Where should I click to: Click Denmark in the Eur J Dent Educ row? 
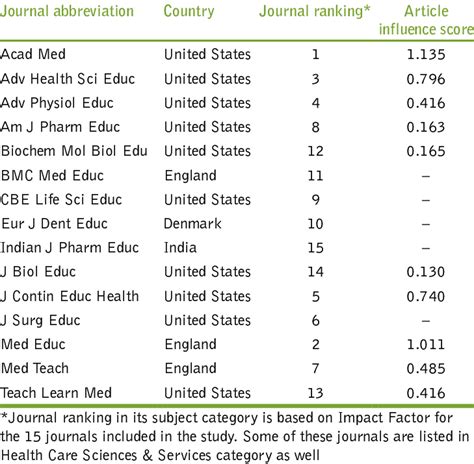(192, 224)
